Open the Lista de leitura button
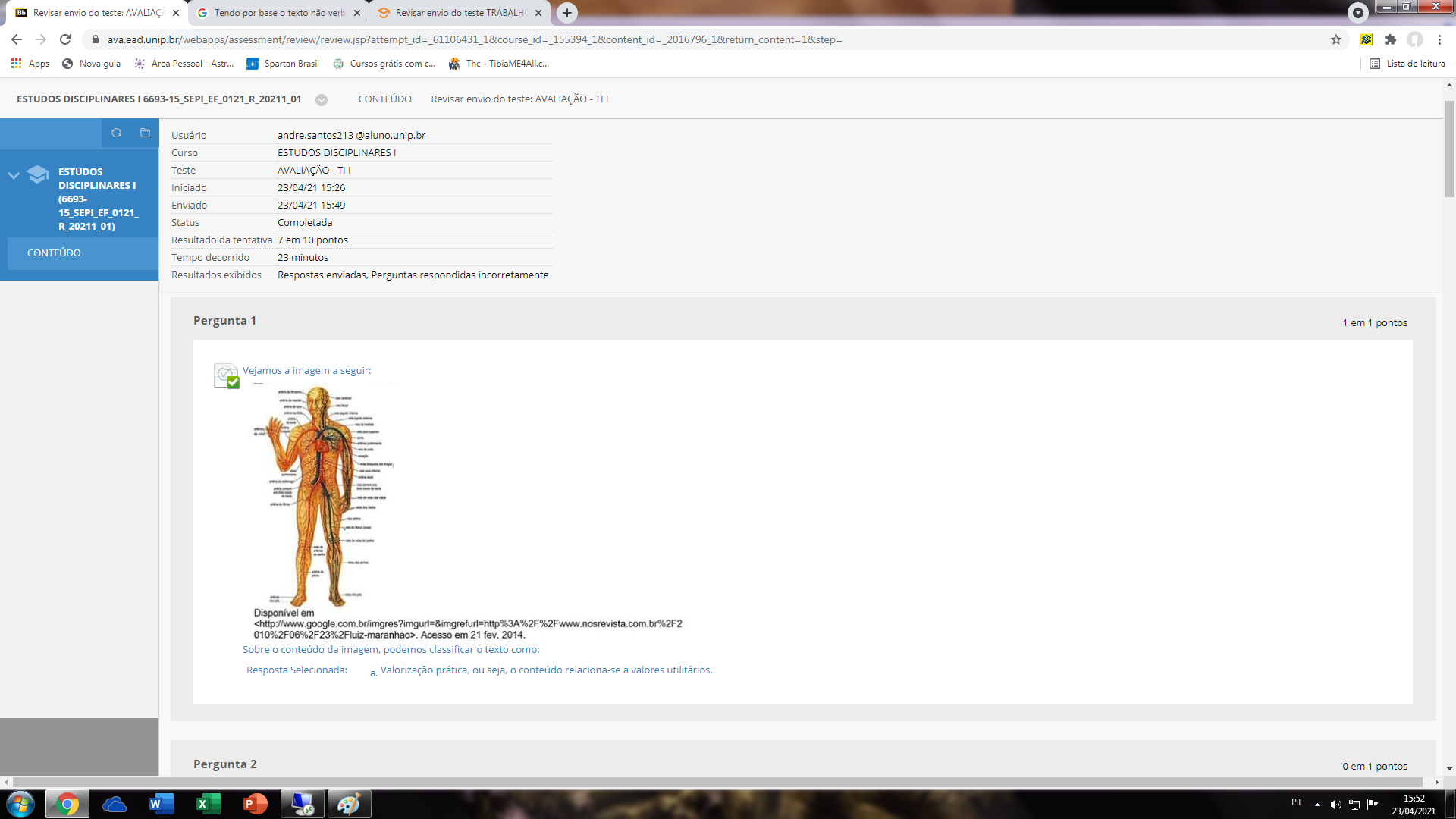Image resolution: width=1456 pixels, height=819 pixels. (1407, 64)
